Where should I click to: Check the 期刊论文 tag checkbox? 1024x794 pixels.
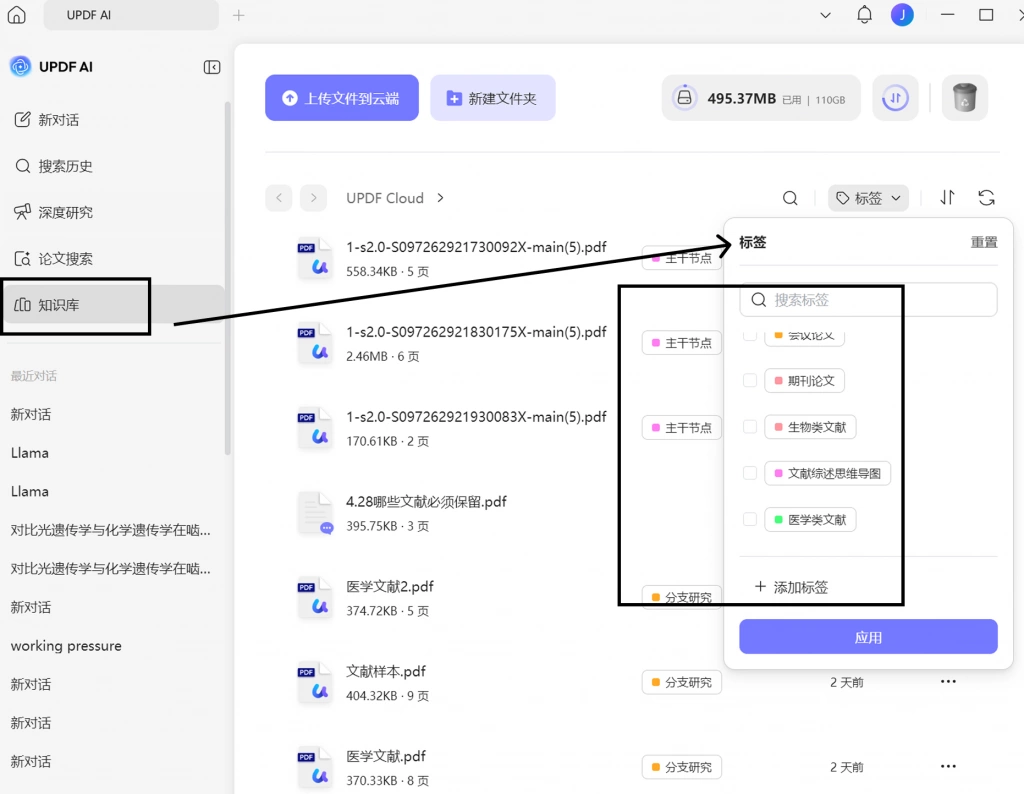[x=750, y=381]
